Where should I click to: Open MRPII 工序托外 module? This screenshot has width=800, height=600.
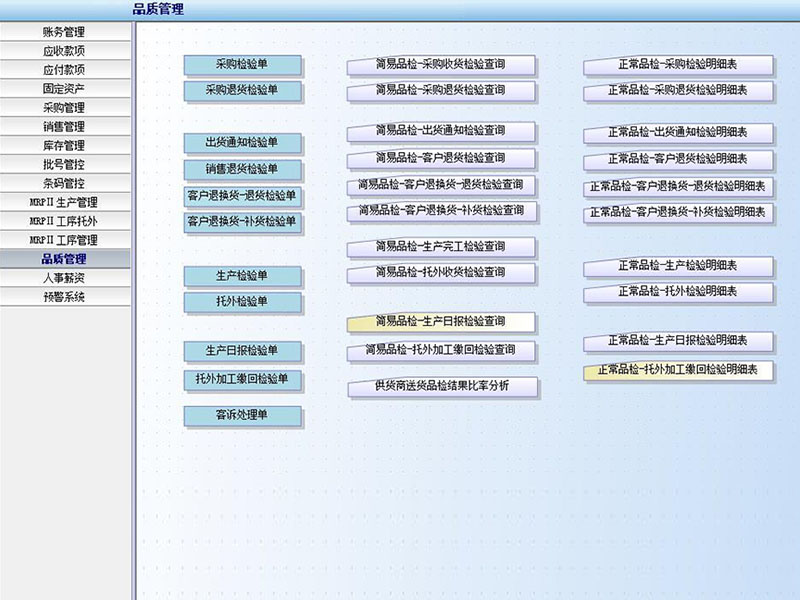tap(65, 220)
